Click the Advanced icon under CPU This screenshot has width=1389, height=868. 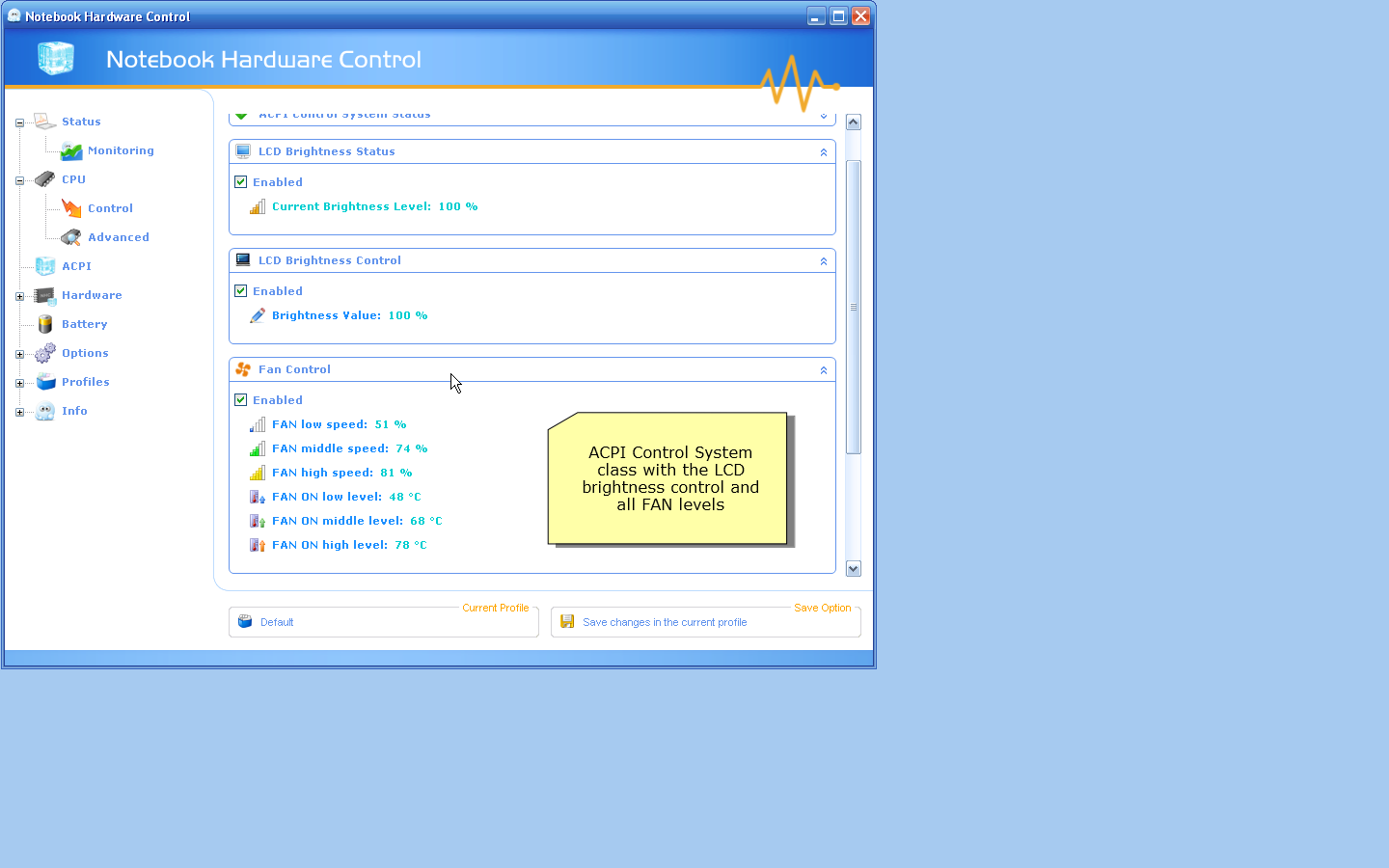(71, 237)
